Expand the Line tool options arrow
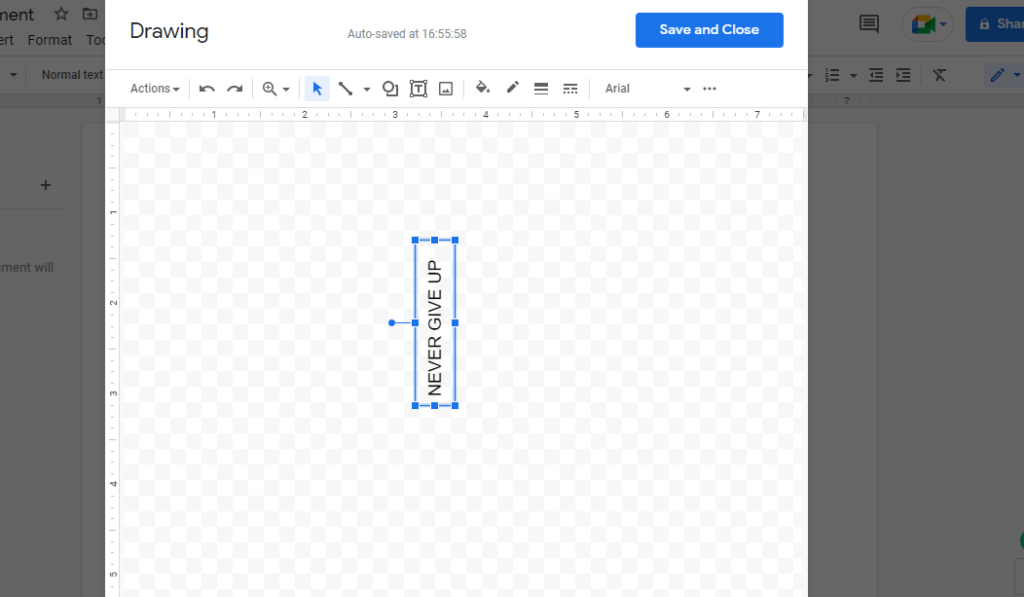Viewport: 1024px width, 597px height. point(366,88)
